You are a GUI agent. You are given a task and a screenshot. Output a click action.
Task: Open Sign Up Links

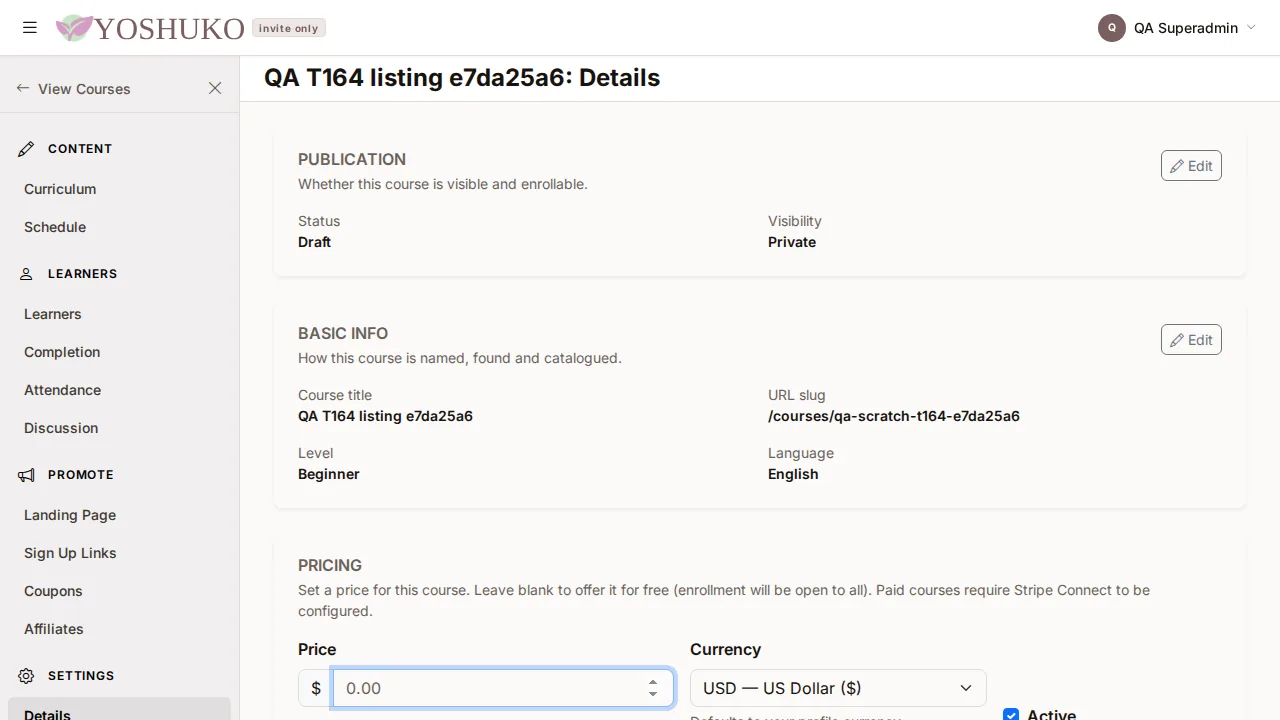[70, 553]
